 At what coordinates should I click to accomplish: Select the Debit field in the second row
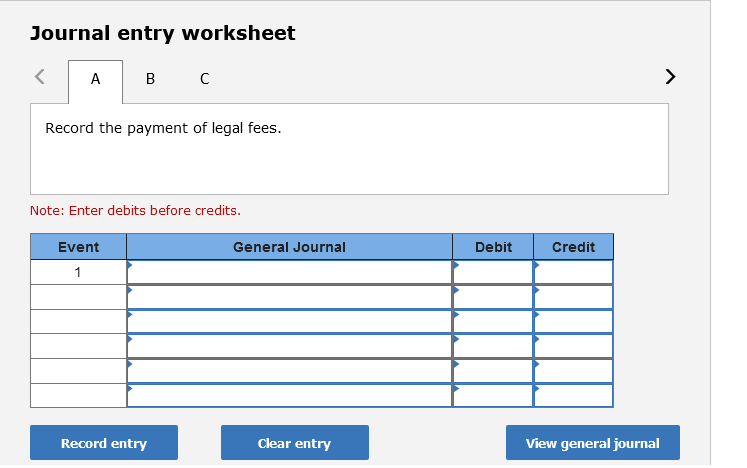(x=493, y=297)
